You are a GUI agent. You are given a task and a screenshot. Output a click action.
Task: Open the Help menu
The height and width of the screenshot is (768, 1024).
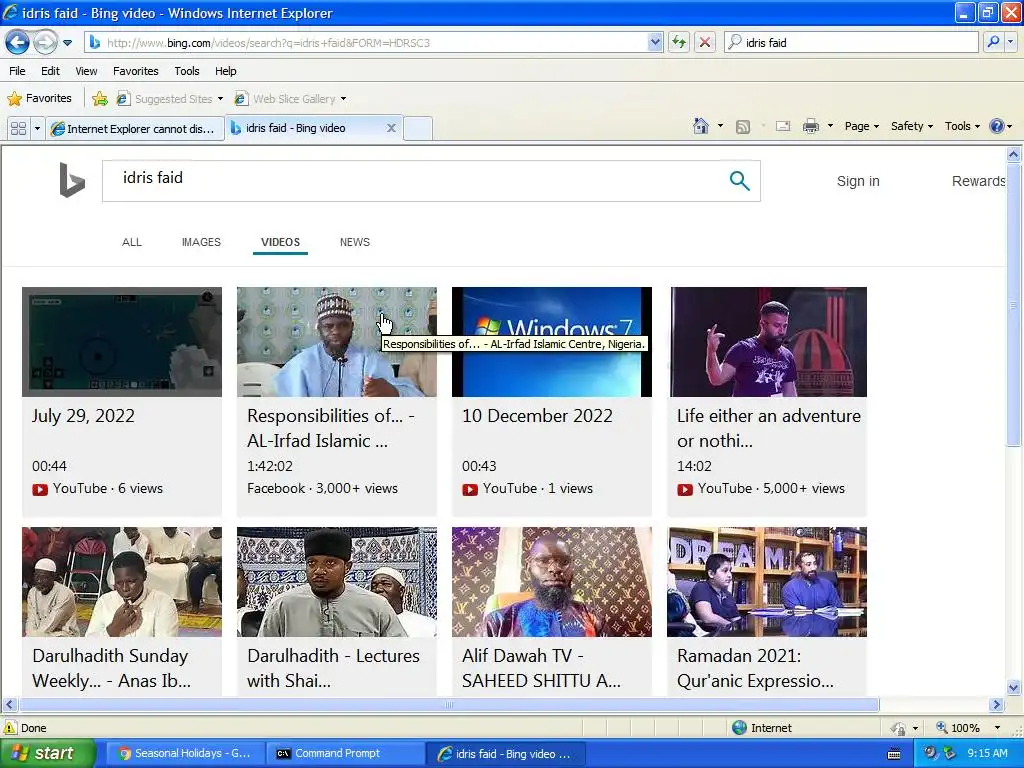[226, 71]
